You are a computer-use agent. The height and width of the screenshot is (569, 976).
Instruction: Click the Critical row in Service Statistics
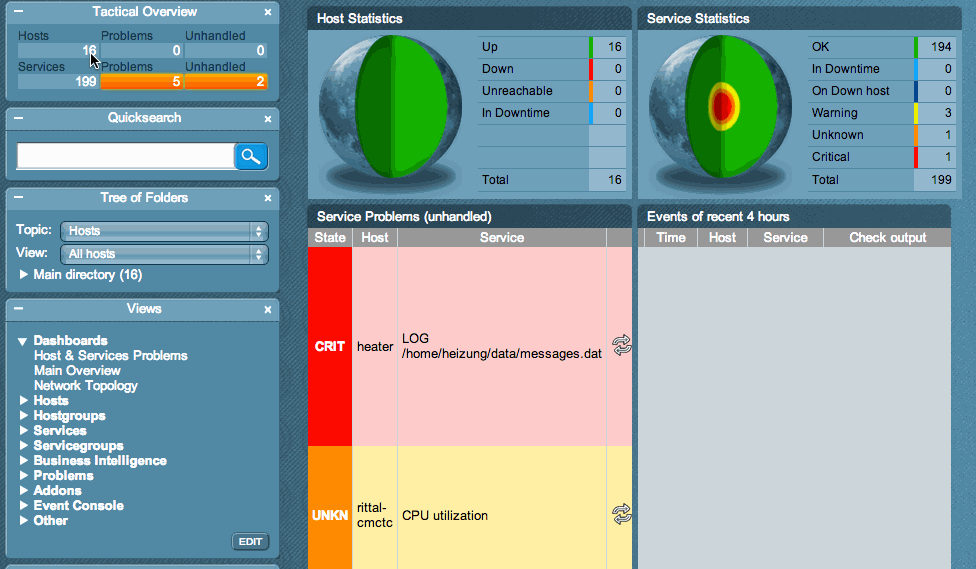882,157
